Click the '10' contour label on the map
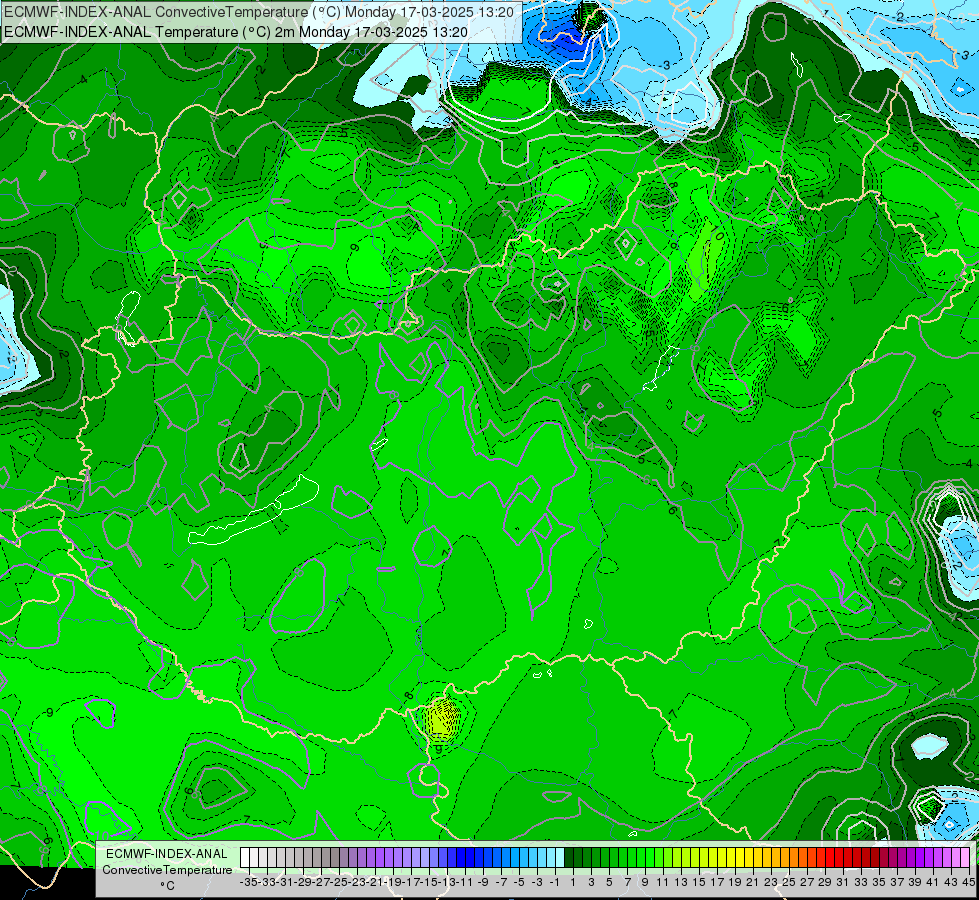 (718, 236)
